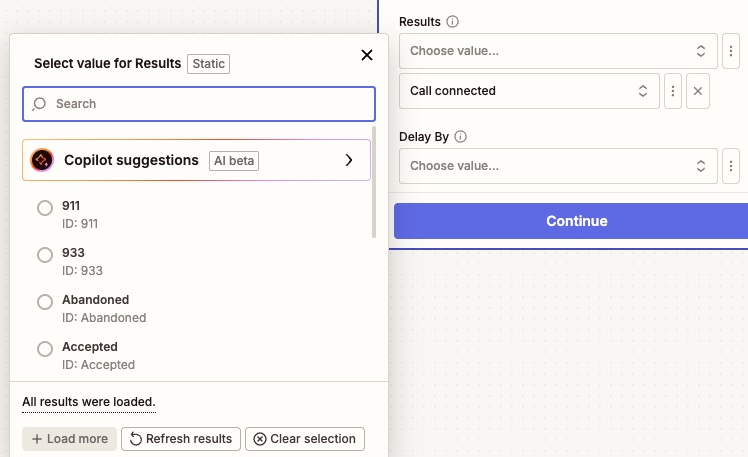Select the 933 radio option
Screen dimensions: 748x457
[45, 255]
